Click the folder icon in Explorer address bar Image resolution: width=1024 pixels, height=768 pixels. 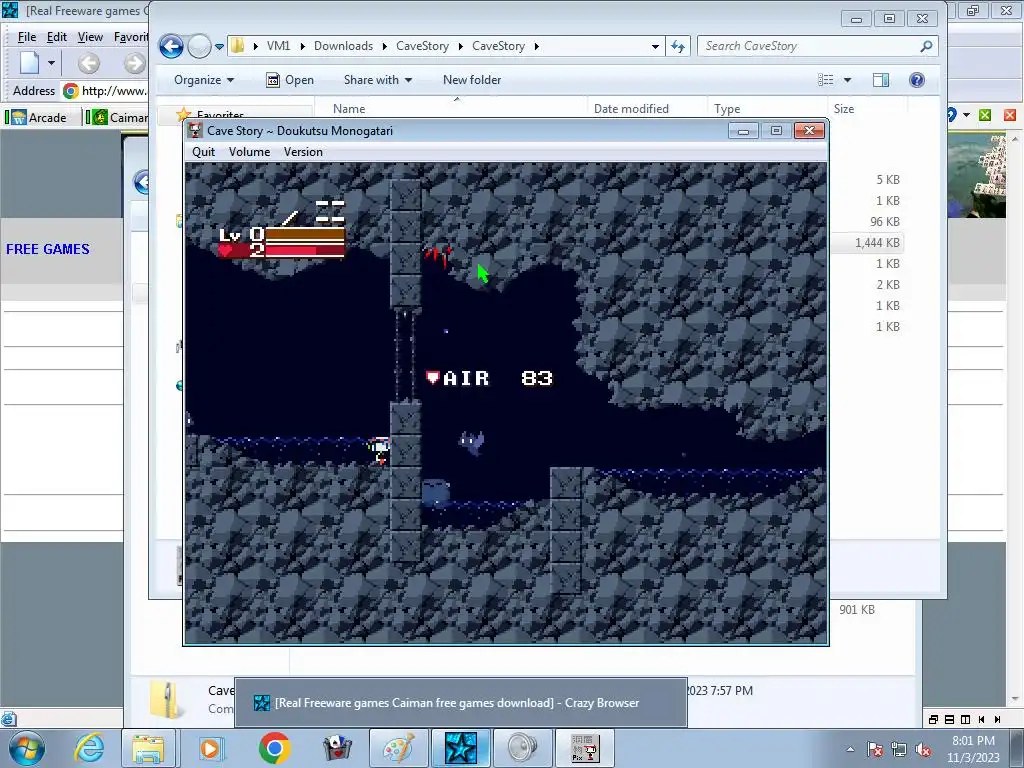[x=238, y=46]
